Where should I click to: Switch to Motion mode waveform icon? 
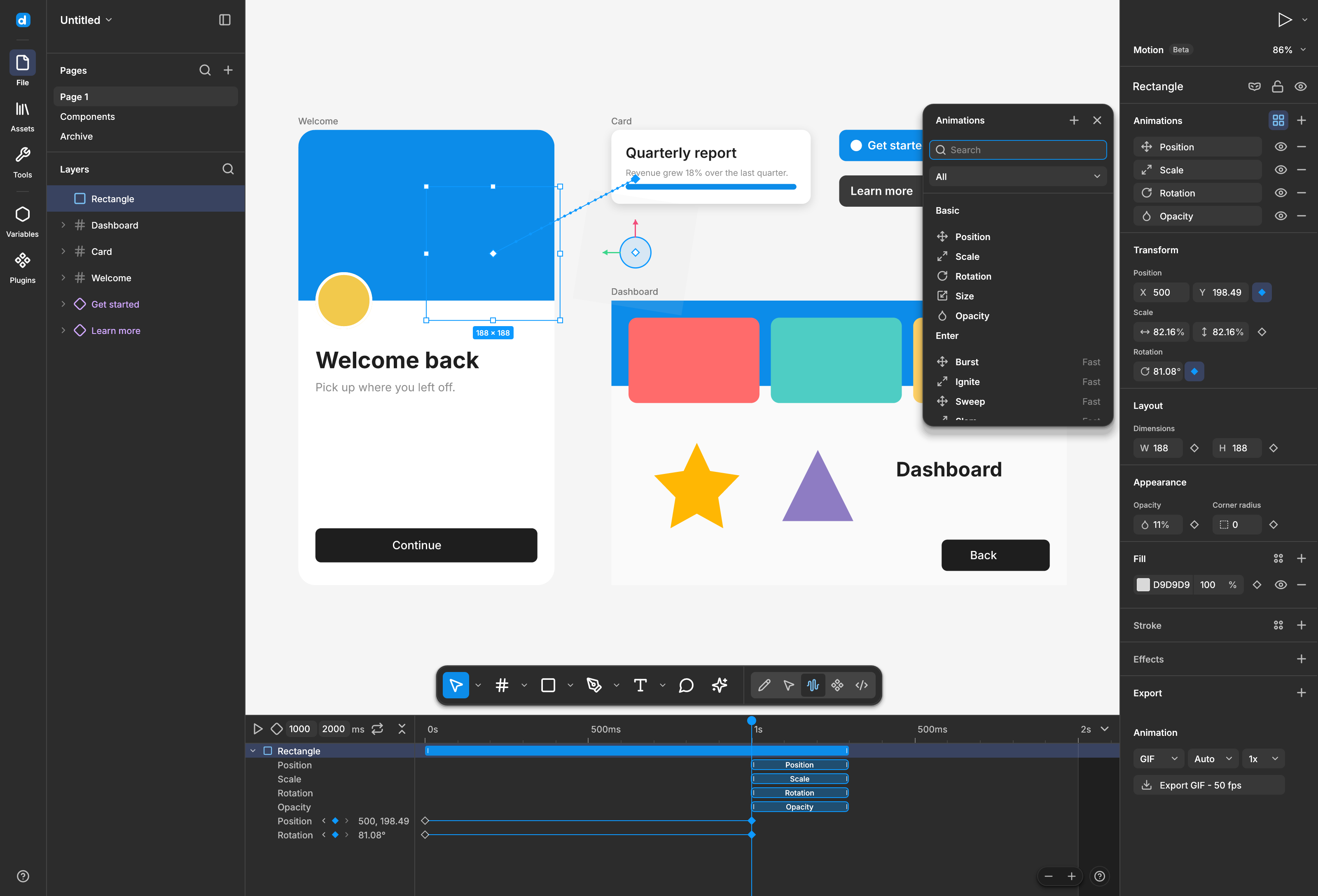pyautogui.click(x=813, y=685)
